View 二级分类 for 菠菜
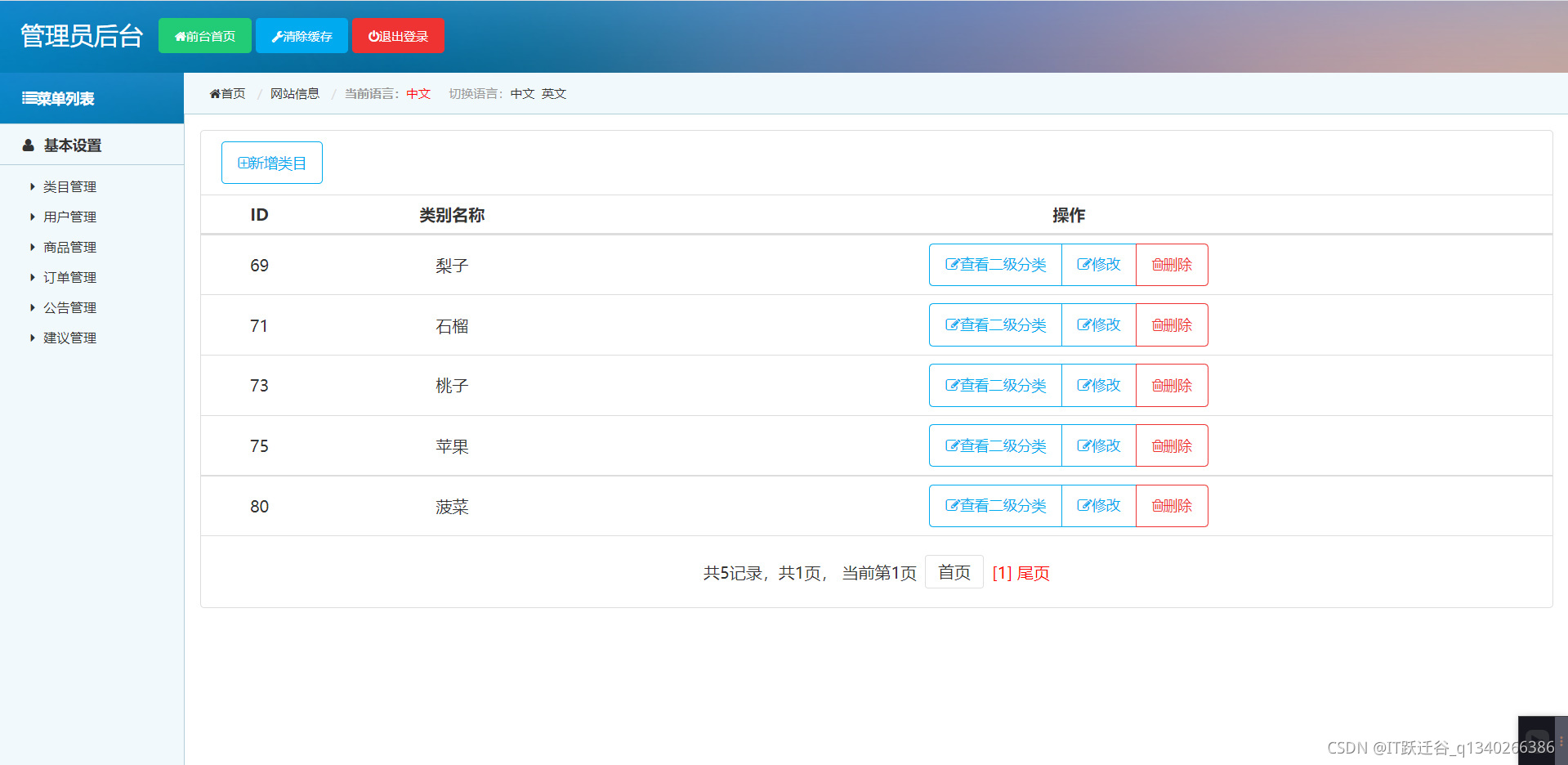Screen dimensions: 1568x765 (x=995, y=506)
